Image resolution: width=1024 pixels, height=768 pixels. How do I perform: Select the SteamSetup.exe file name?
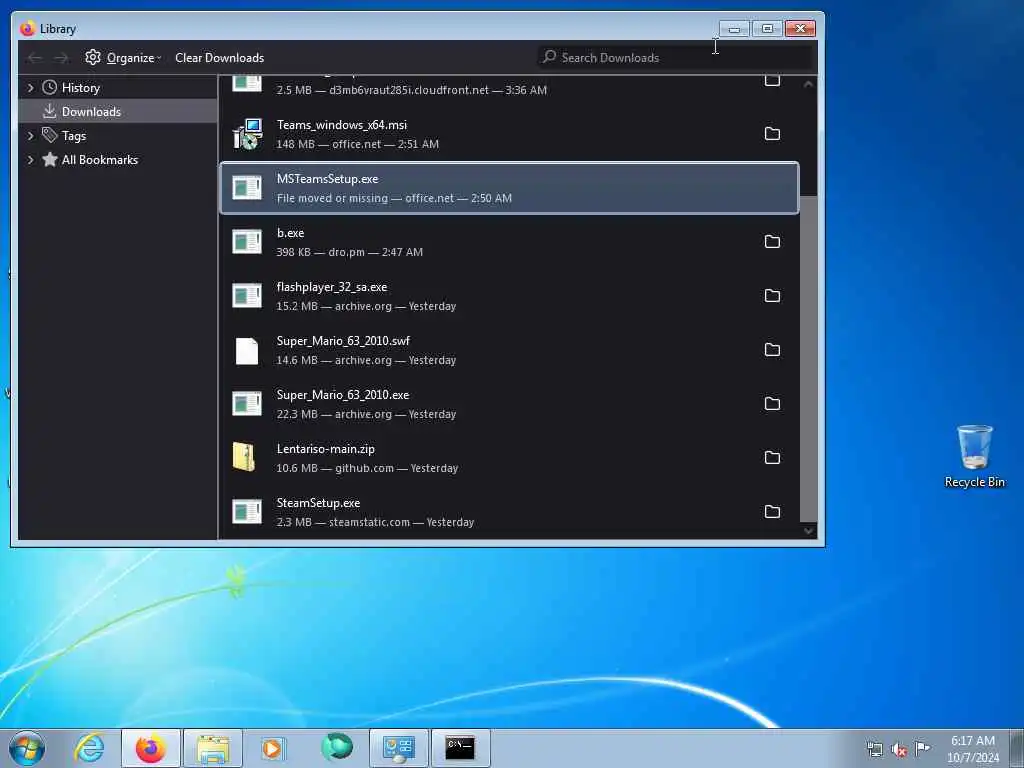[318, 504]
